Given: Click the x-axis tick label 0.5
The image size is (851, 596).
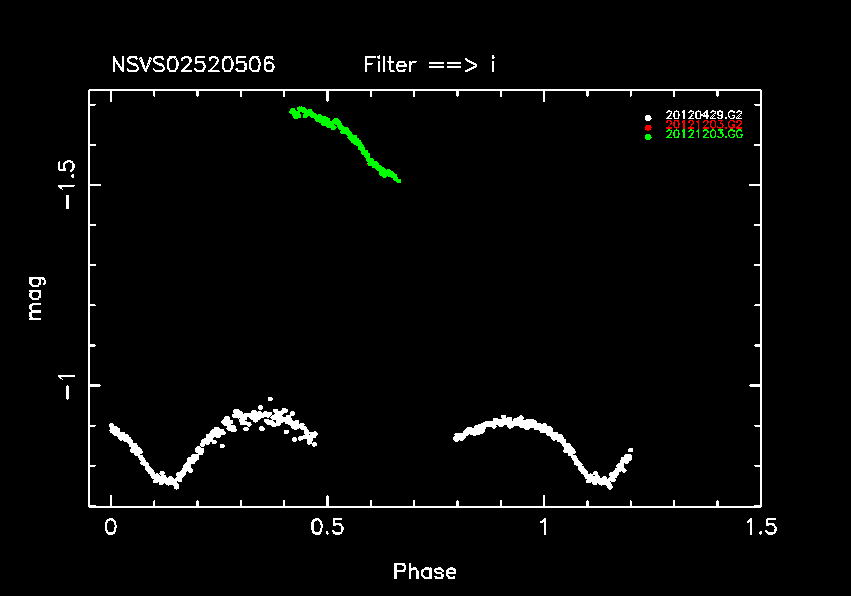Looking at the screenshot, I should (x=327, y=527).
